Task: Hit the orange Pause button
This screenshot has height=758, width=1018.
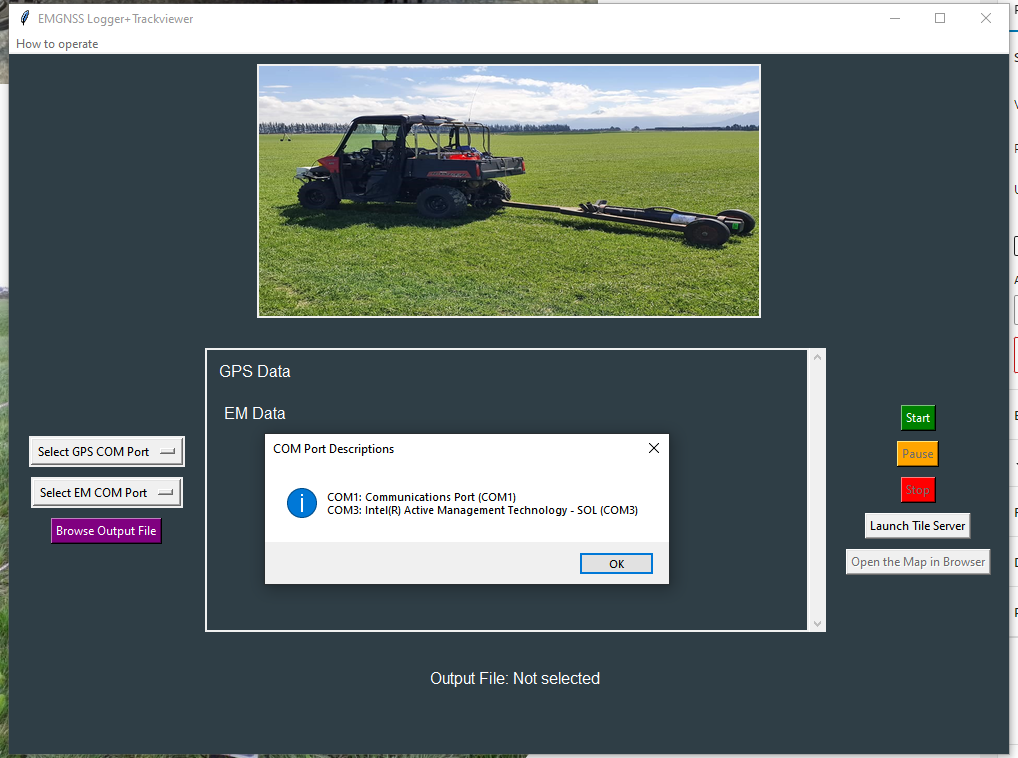Action: pyautogui.click(x=917, y=454)
